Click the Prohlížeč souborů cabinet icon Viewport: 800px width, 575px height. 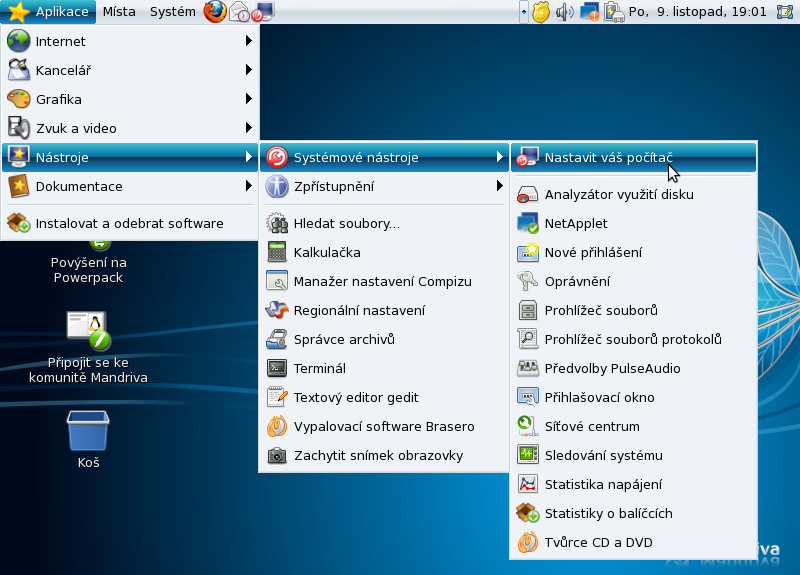pos(528,310)
